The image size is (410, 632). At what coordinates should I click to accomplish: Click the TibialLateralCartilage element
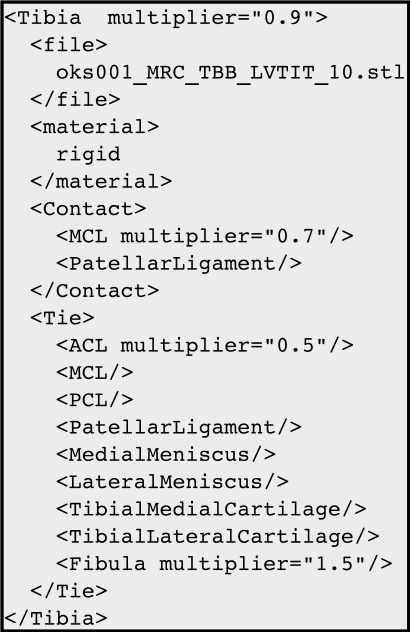coord(218,537)
